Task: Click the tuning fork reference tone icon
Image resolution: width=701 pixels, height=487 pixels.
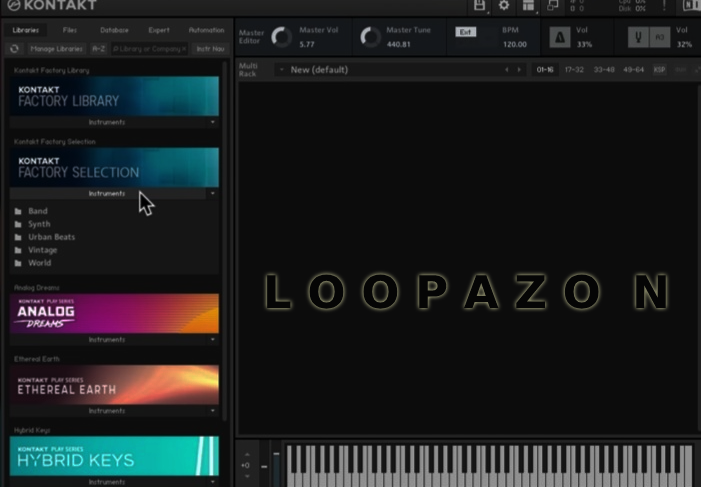Action: [x=635, y=38]
